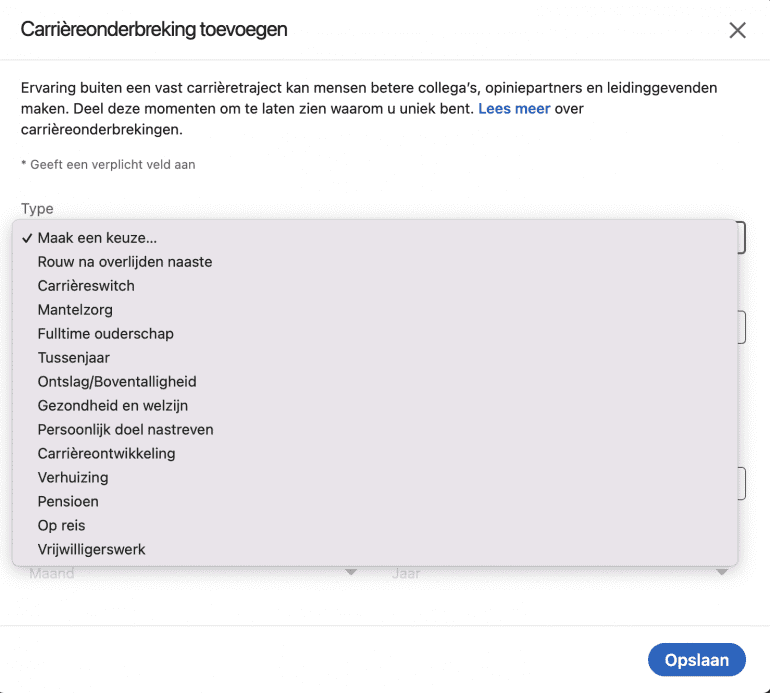
Task: Open the Lees meer link
Action: click(x=514, y=109)
